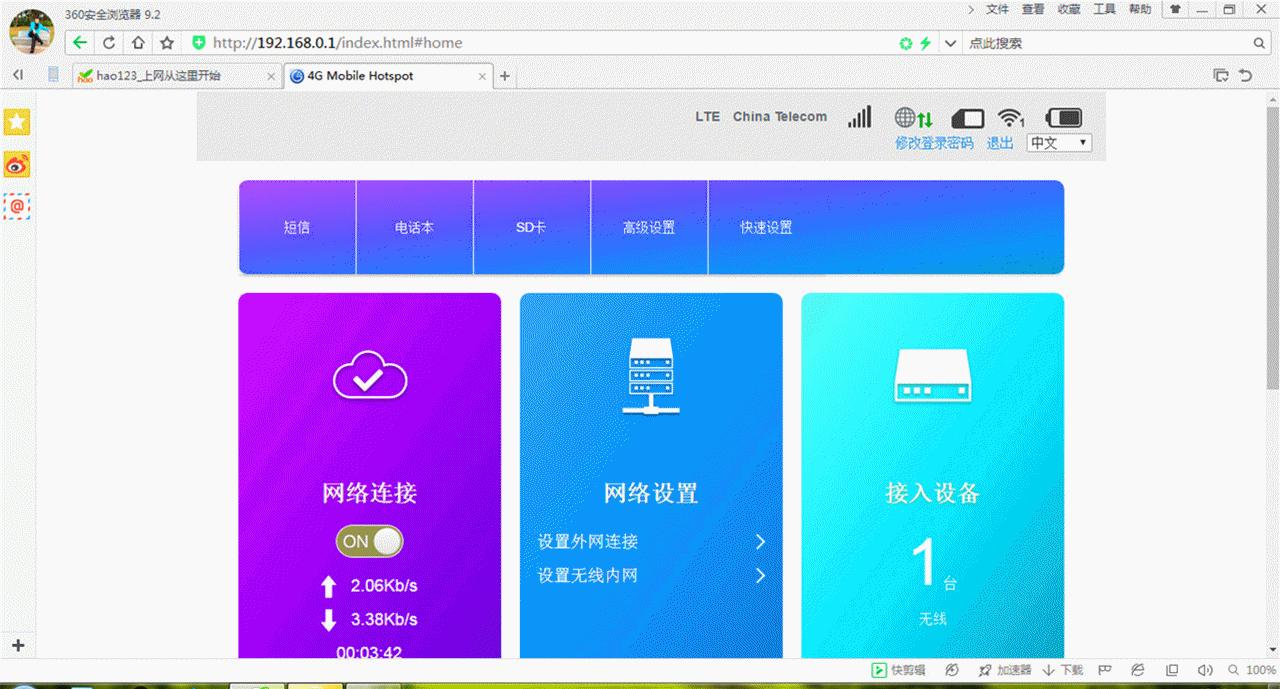Toggle the browser speaker mute icon
Image resolution: width=1280 pixels, height=689 pixels.
(x=1204, y=670)
